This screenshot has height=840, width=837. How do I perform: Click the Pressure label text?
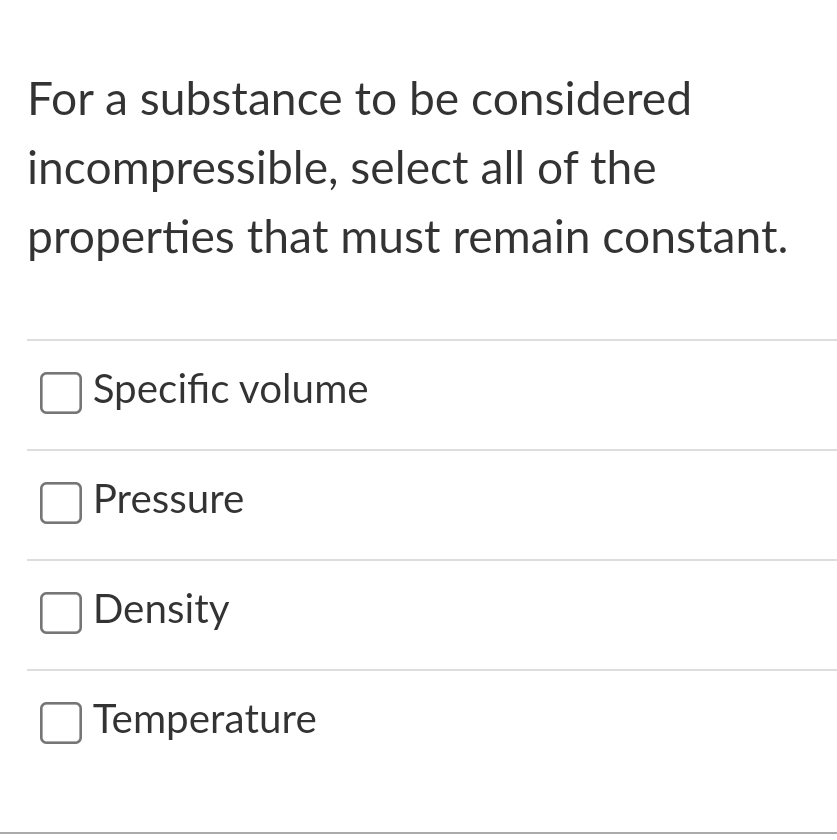[x=168, y=500]
